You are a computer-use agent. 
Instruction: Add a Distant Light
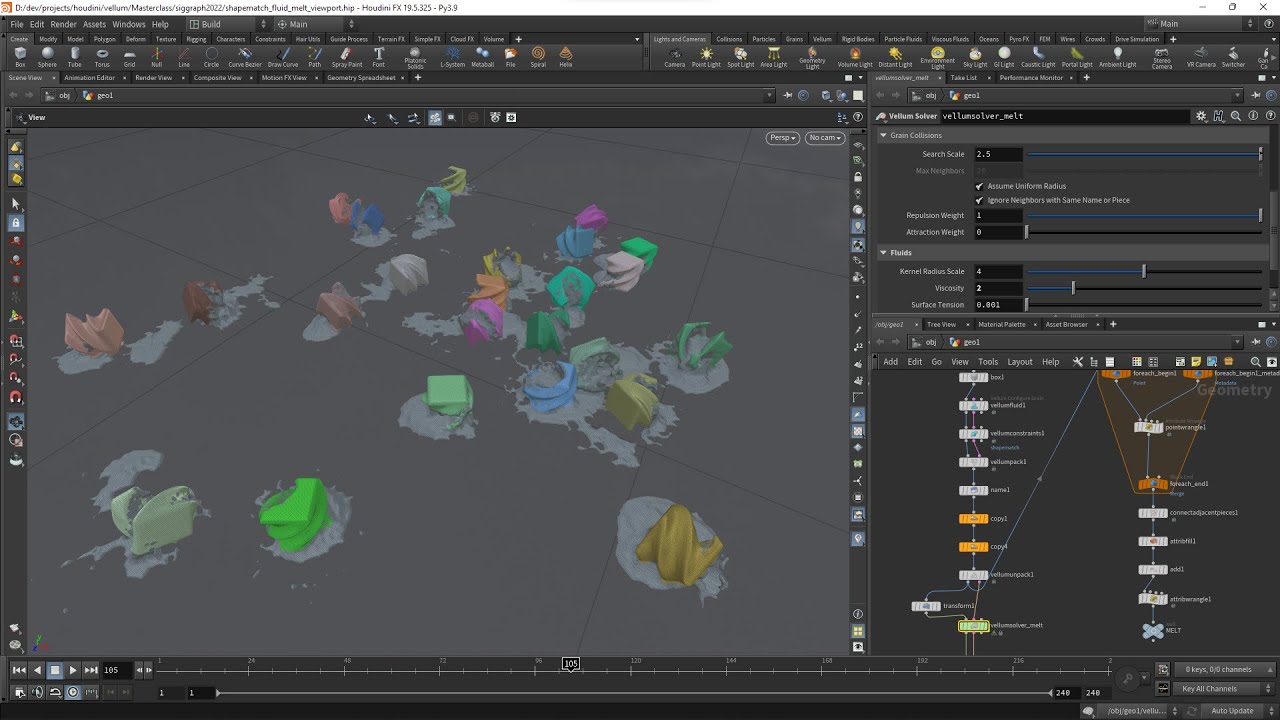[895, 57]
